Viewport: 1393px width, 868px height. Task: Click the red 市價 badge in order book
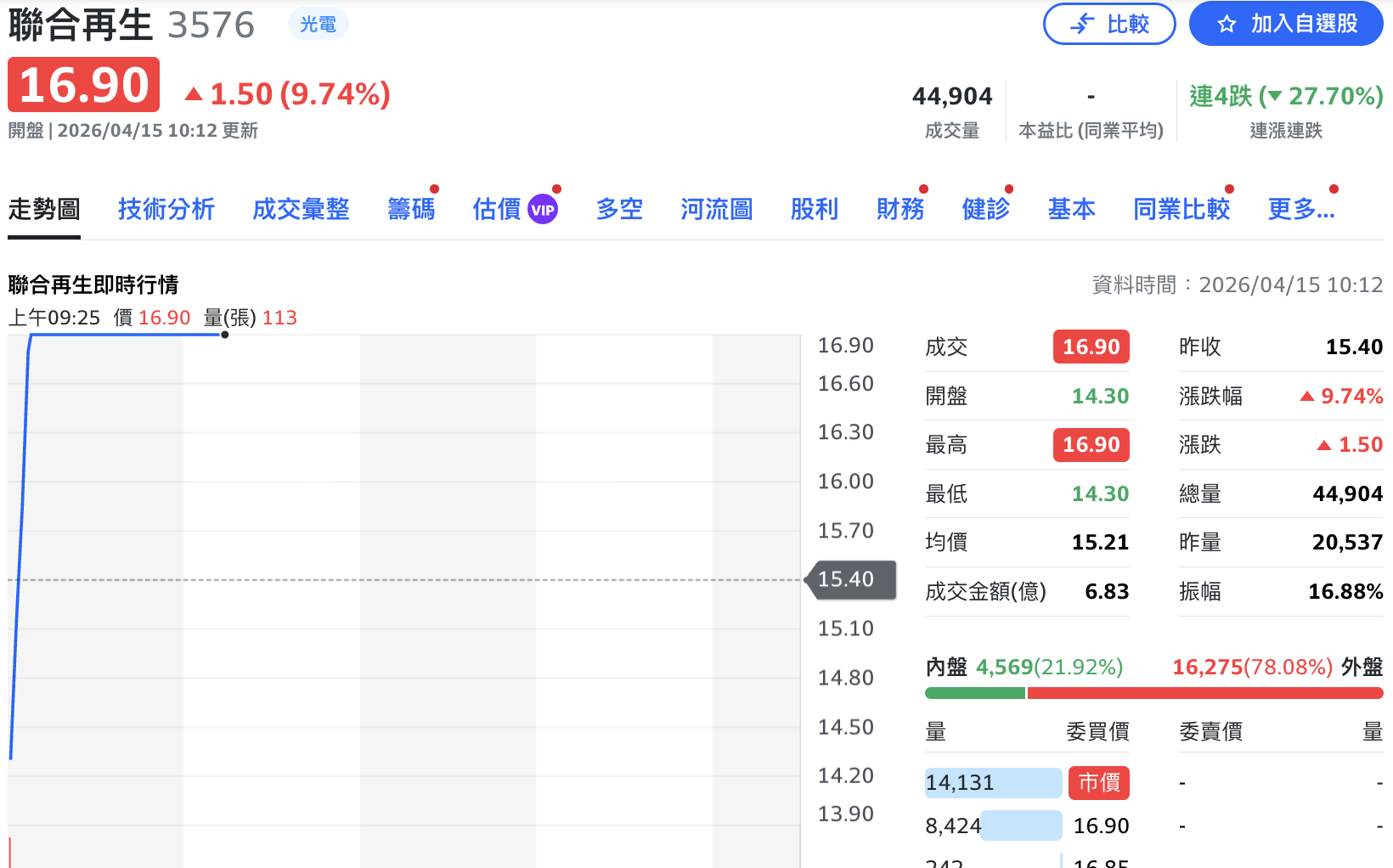tap(1098, 782)
